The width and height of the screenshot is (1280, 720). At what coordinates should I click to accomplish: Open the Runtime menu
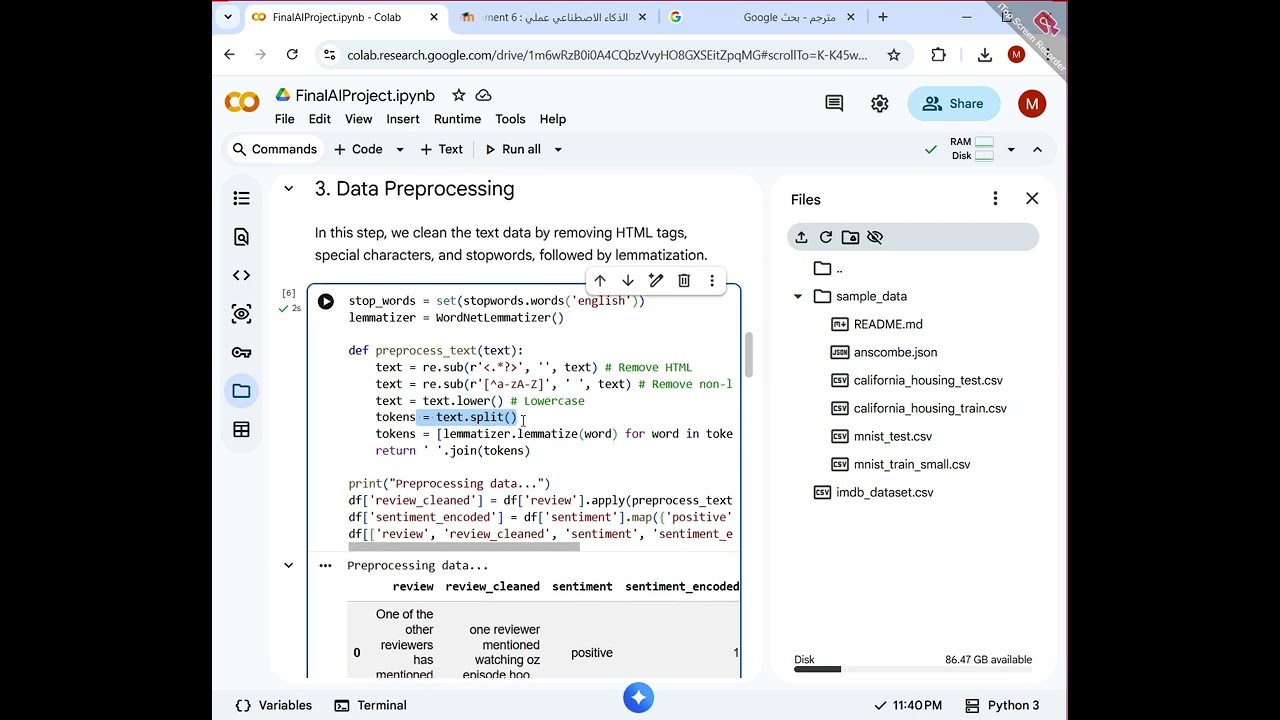point(458,119)
